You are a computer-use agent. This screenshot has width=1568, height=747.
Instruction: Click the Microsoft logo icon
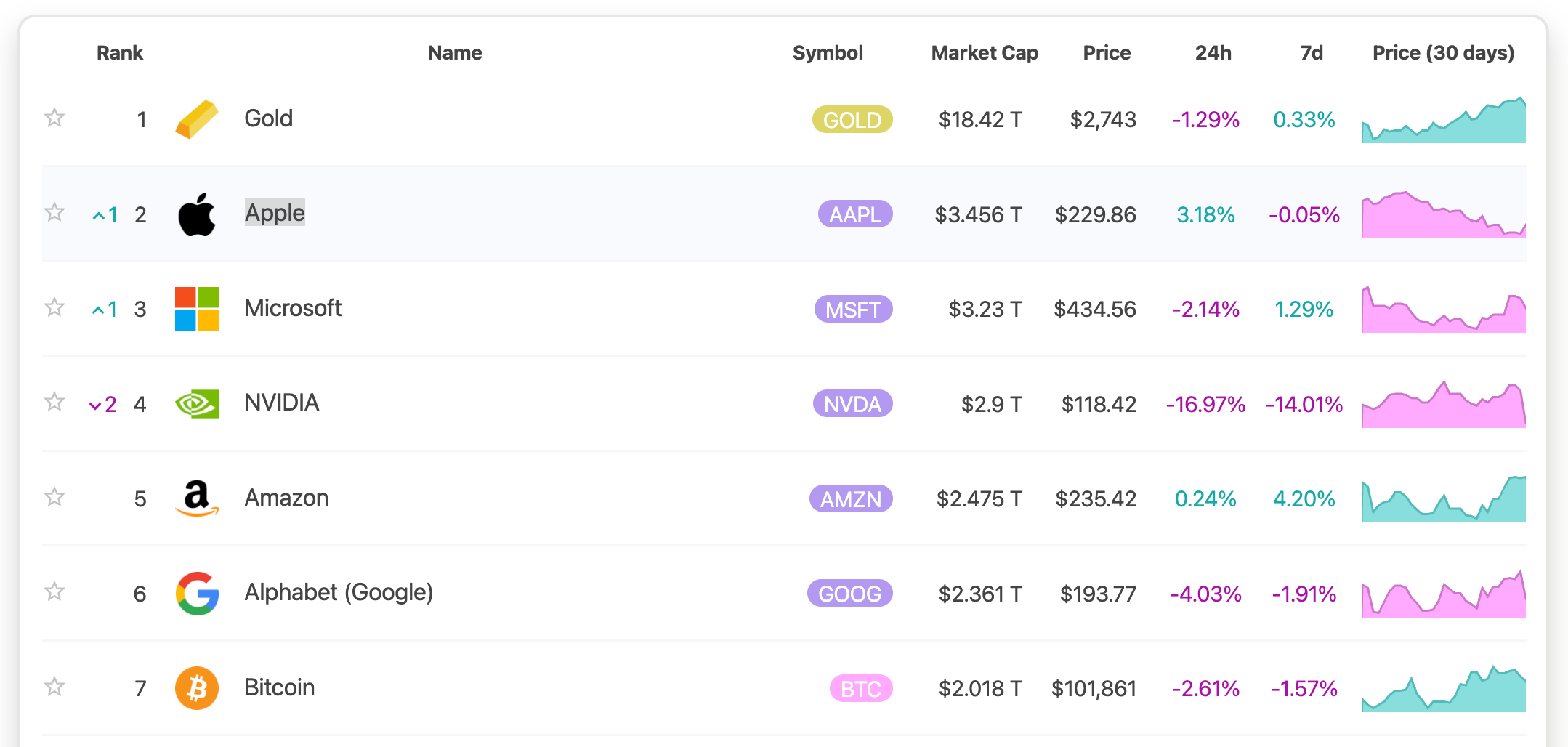coord(197,309)
